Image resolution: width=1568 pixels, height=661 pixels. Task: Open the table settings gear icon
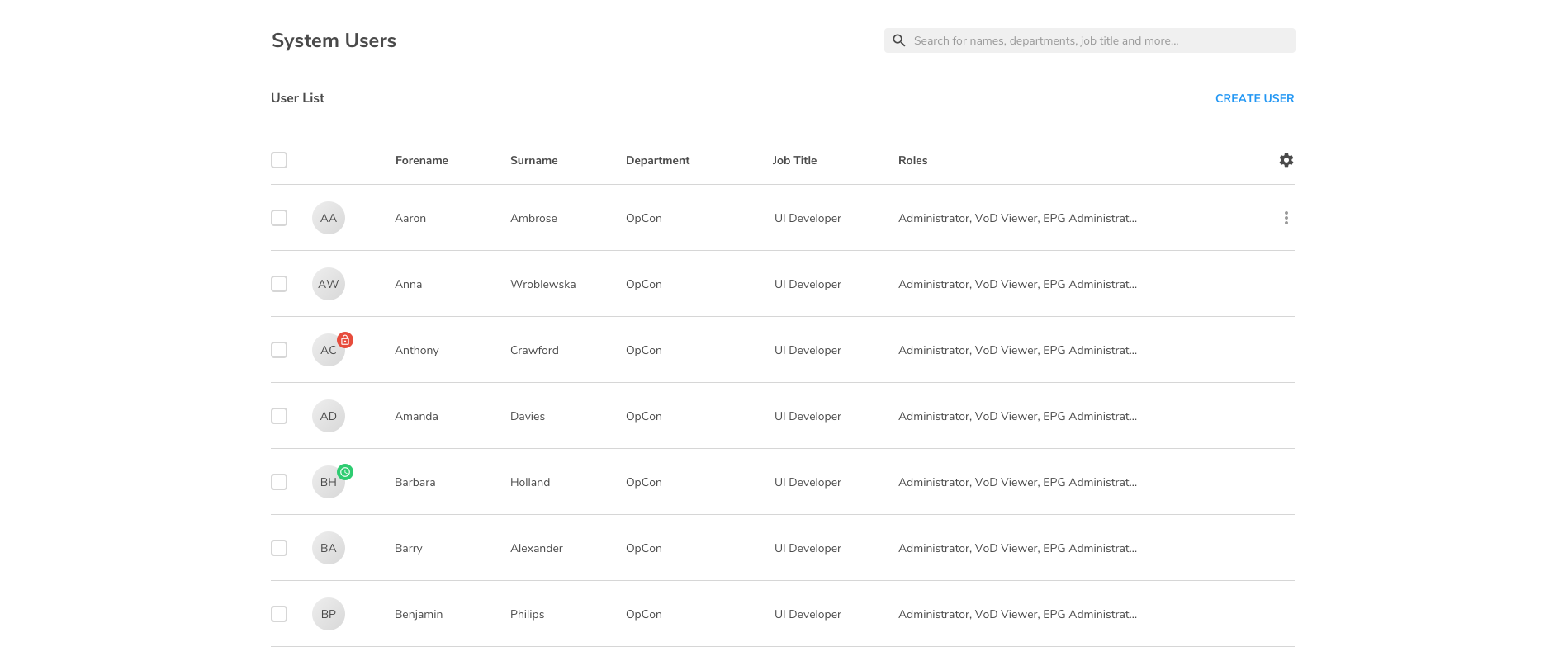click(x=1286, y=160)
